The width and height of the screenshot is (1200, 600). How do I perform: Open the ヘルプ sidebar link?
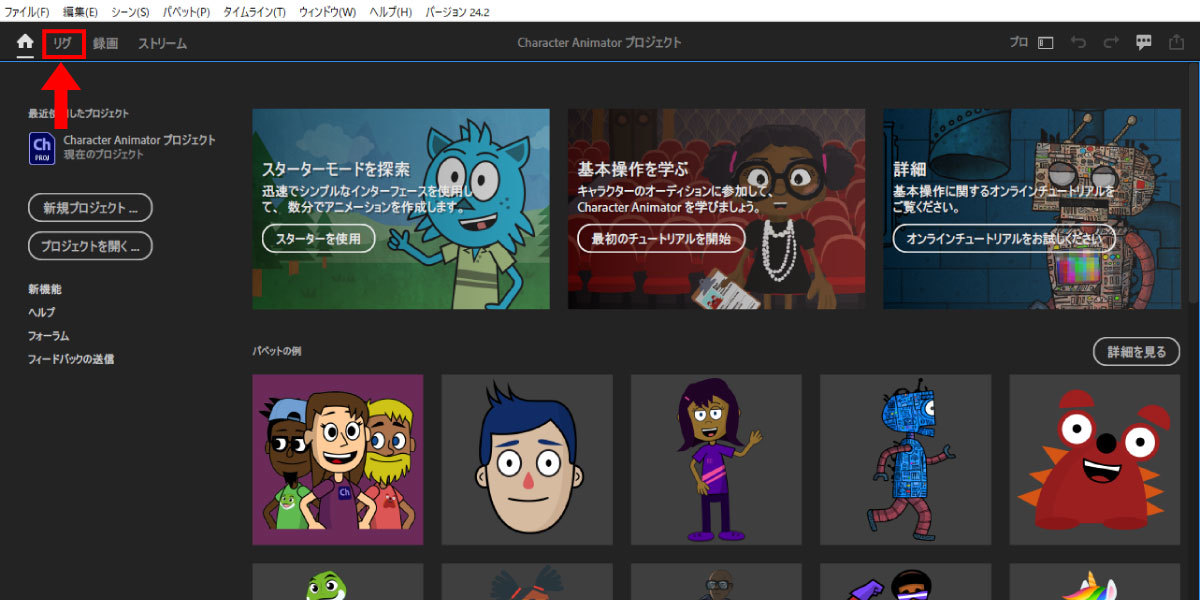tap(42, 312)
